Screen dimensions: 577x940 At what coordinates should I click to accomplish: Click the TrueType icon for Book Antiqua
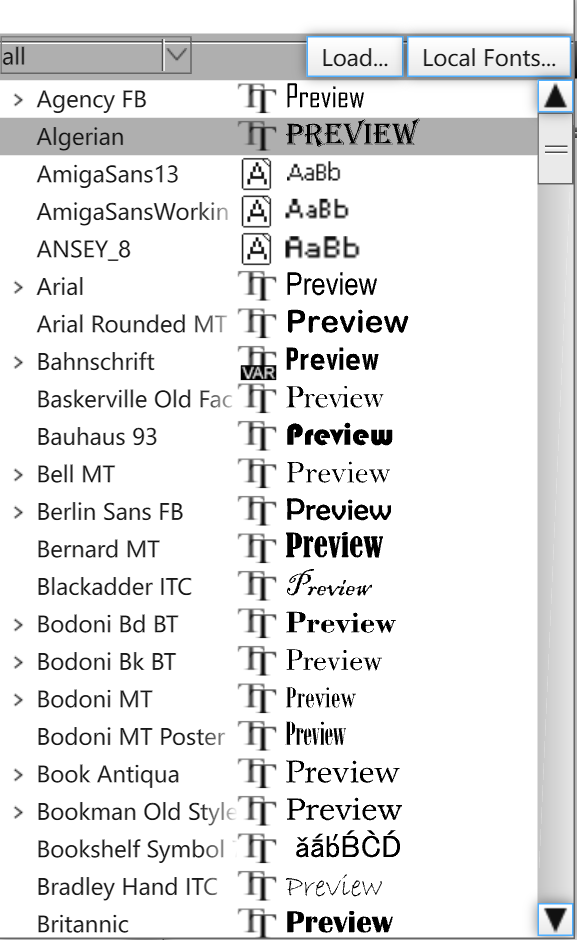pos(257,773)
